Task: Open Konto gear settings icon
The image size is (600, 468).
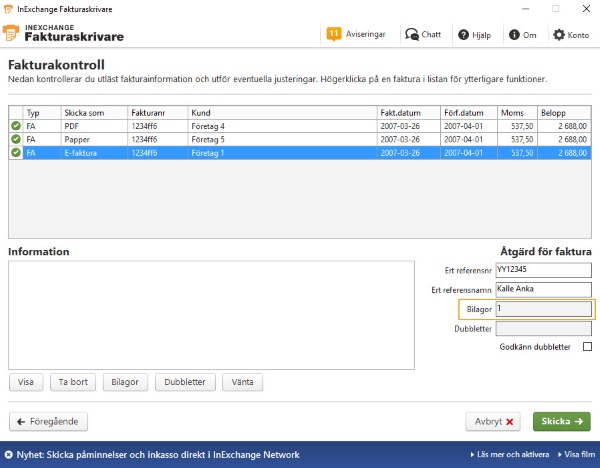Action: tap(559, 35)
